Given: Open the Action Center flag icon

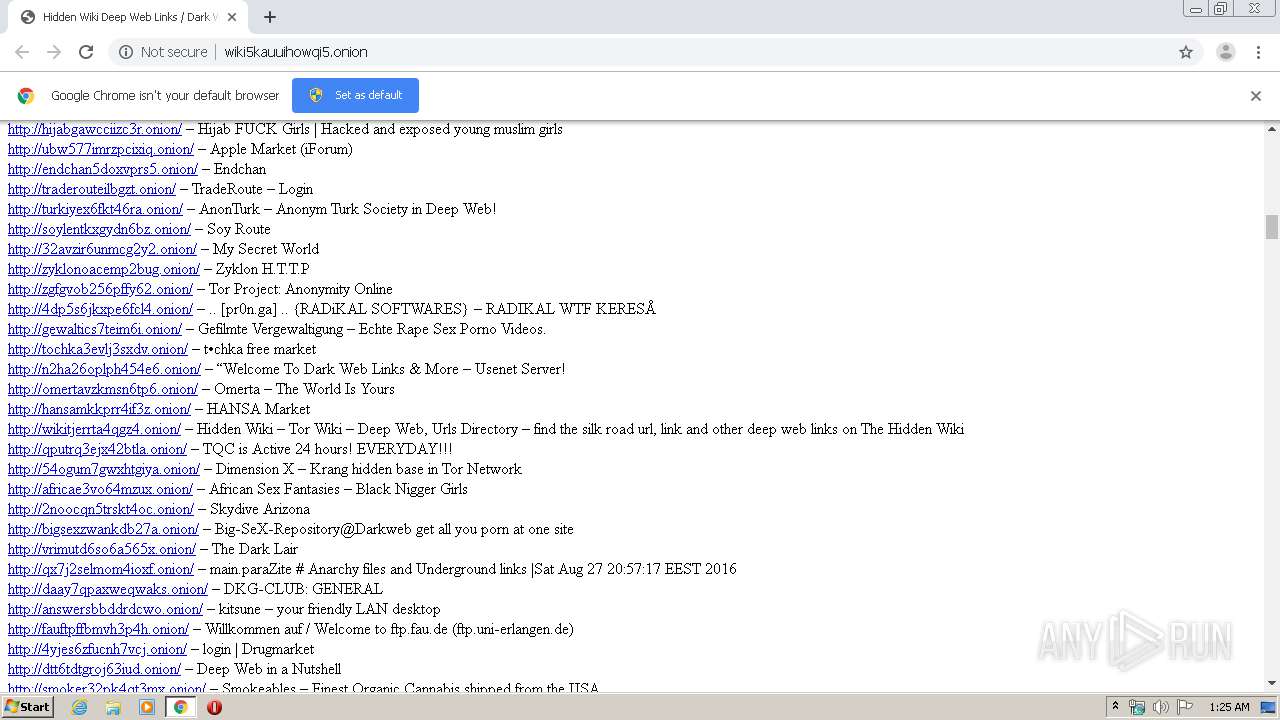Looking at the screenshot, I should pos(1185,707).
